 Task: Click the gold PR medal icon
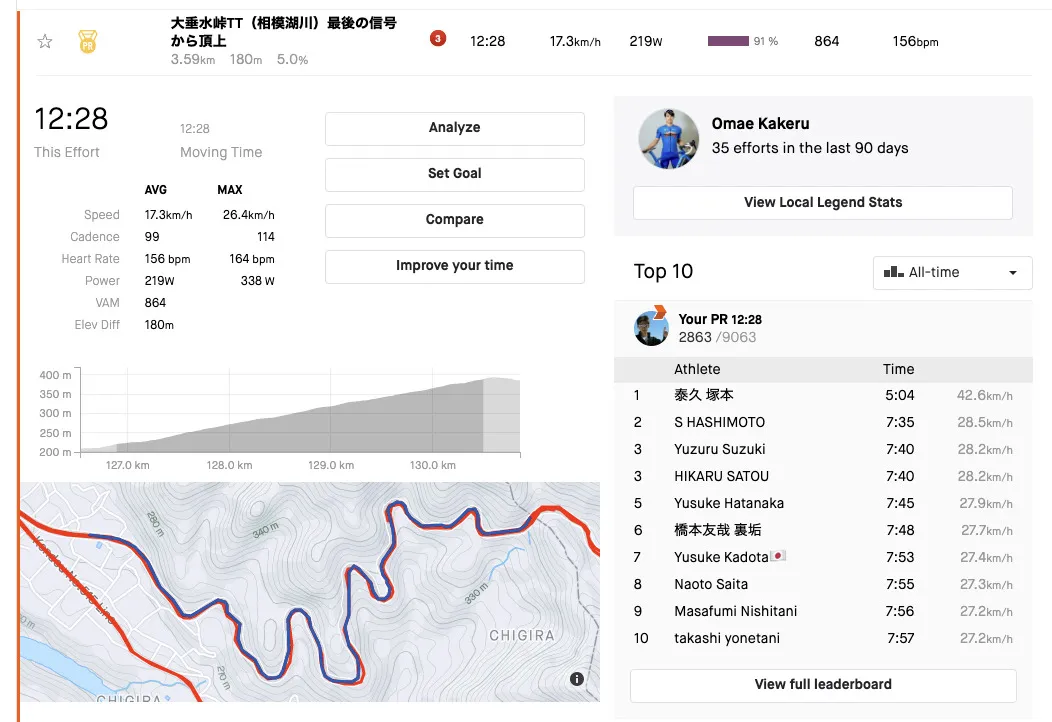[x=87, y=41]
